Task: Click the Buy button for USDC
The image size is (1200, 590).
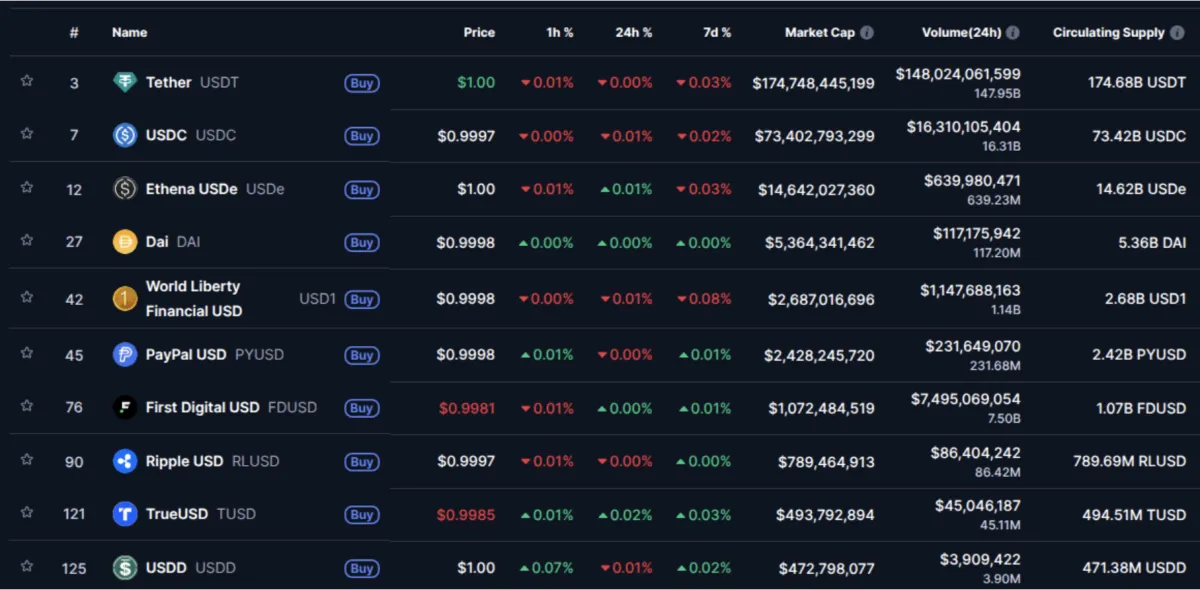Action: coord(362,136)
